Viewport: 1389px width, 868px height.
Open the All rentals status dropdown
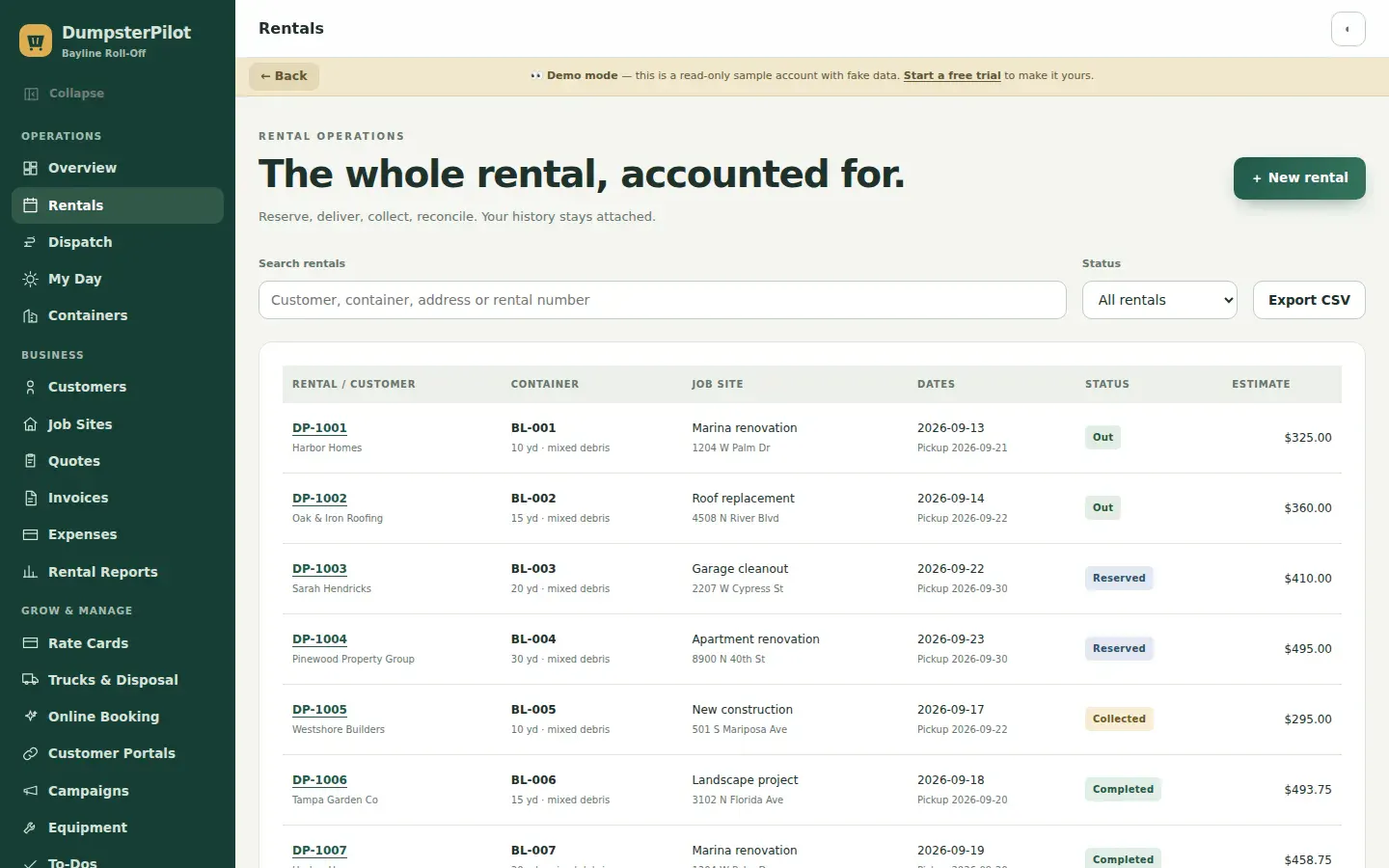(1159, 300)
